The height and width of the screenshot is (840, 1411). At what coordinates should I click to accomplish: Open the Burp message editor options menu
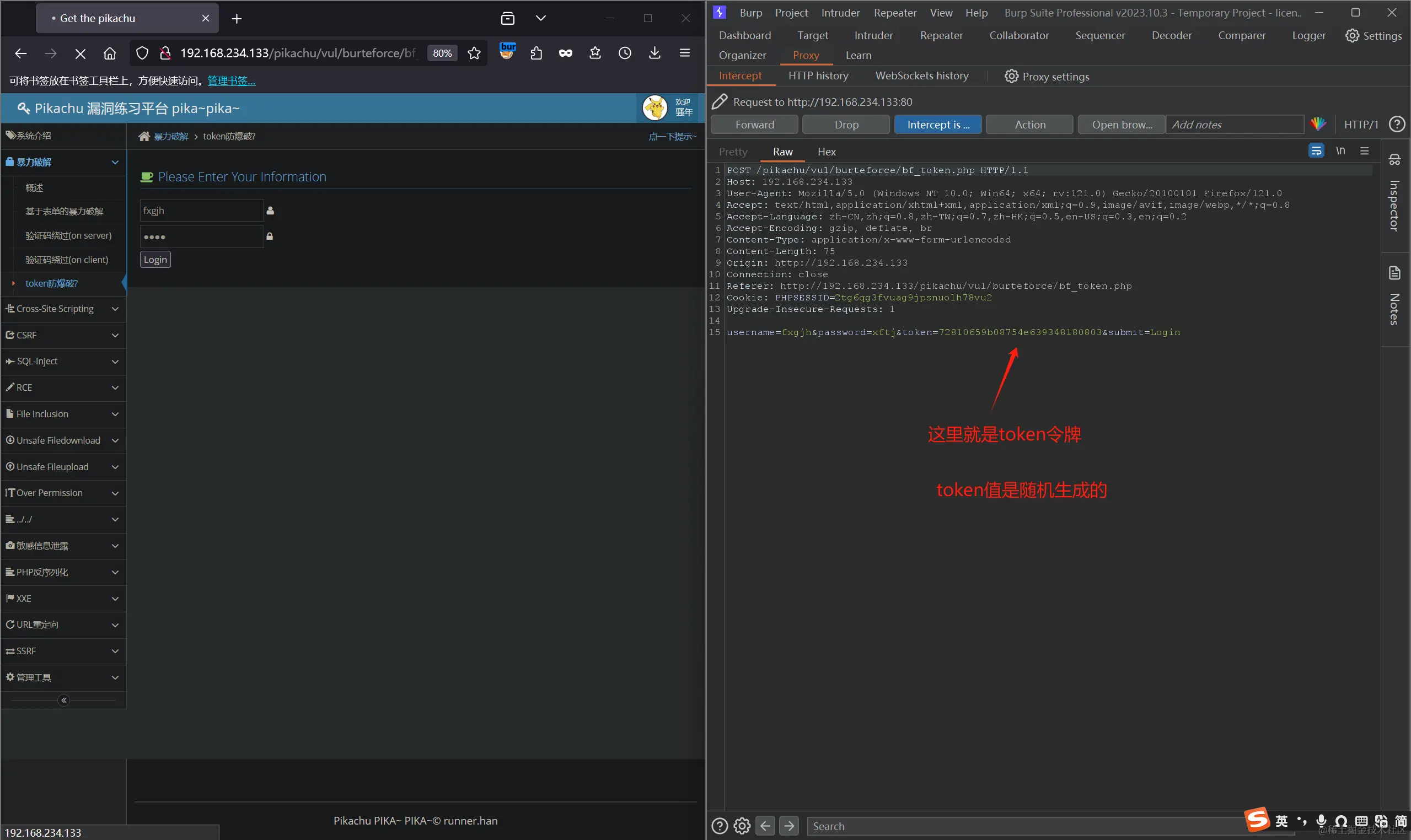click(1365, 150)
